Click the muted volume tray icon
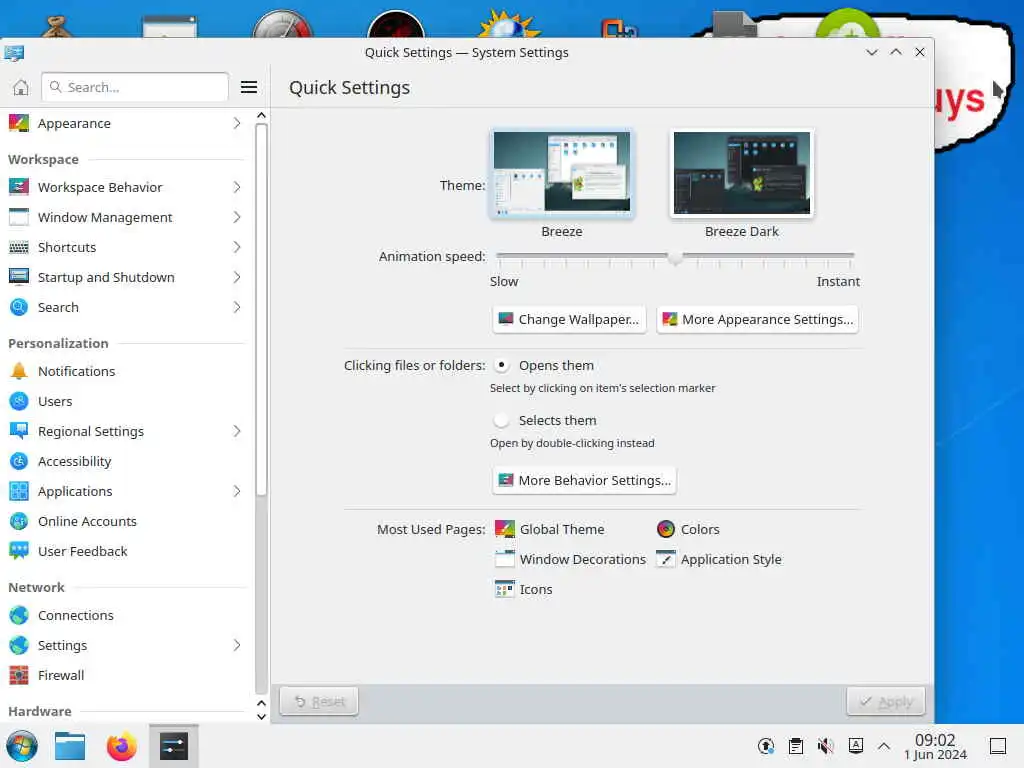 825,746
